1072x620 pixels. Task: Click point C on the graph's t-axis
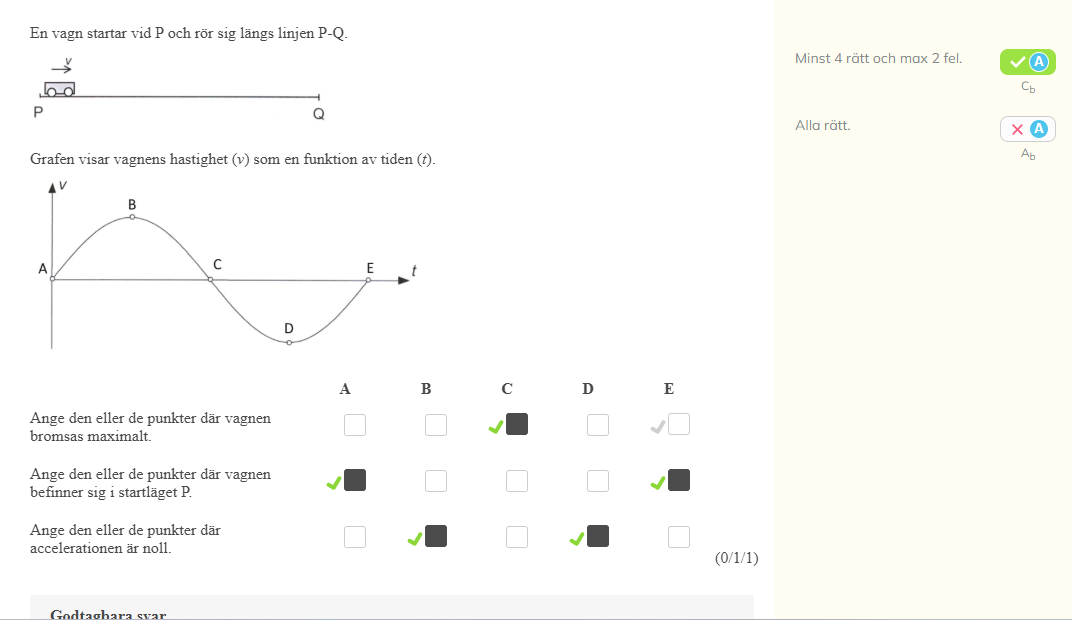tap(210, 279)
